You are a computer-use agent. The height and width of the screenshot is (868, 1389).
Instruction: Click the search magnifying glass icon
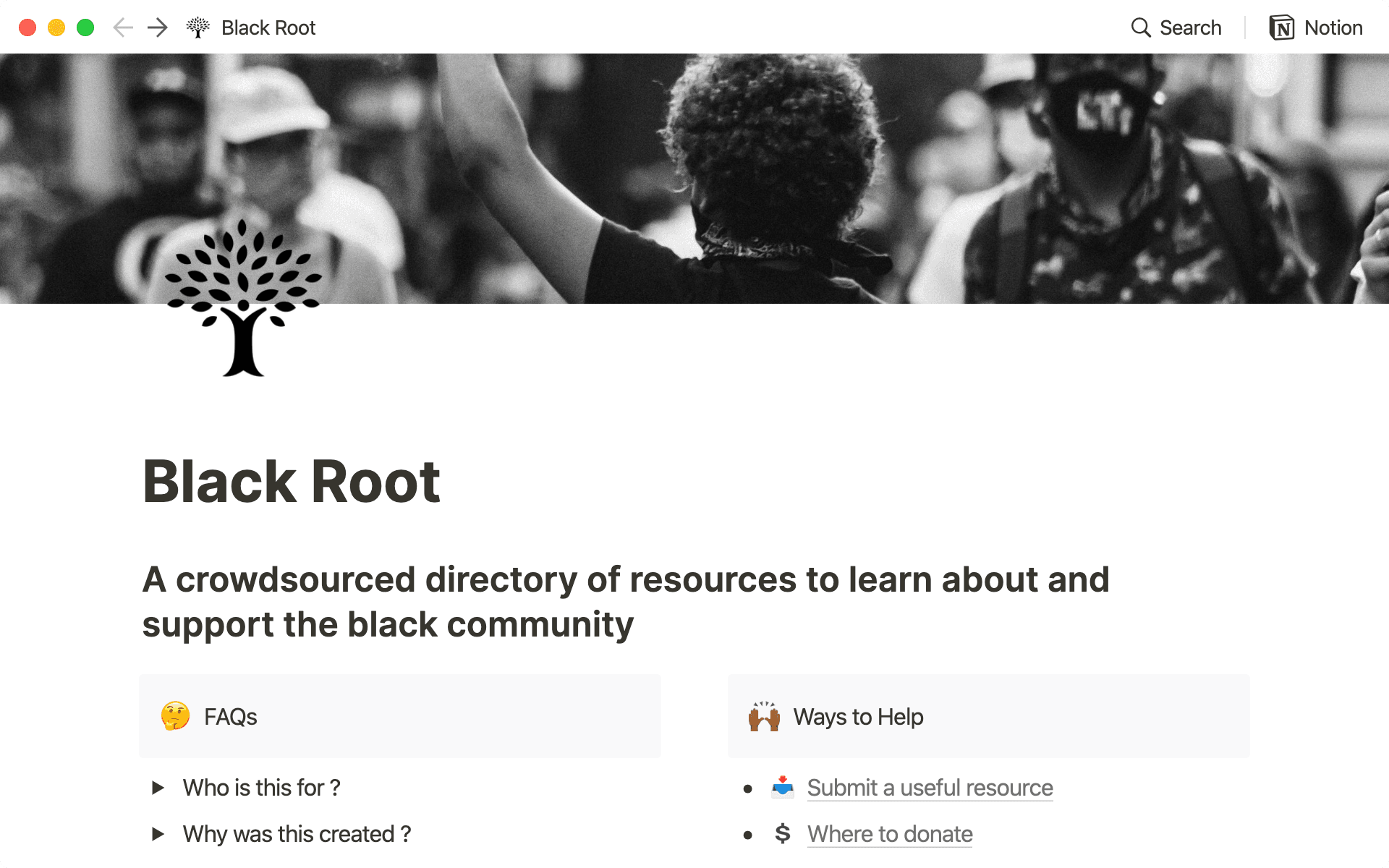(1140, 27)
